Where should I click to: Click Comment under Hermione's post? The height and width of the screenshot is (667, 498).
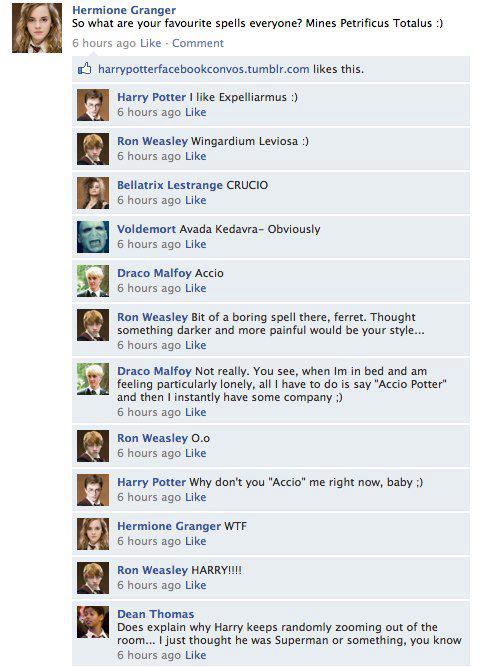click(198, 43)
